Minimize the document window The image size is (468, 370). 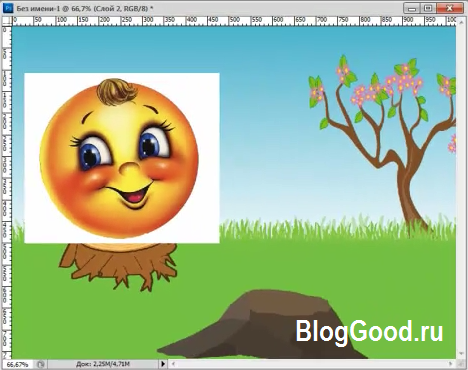(412, 8)
